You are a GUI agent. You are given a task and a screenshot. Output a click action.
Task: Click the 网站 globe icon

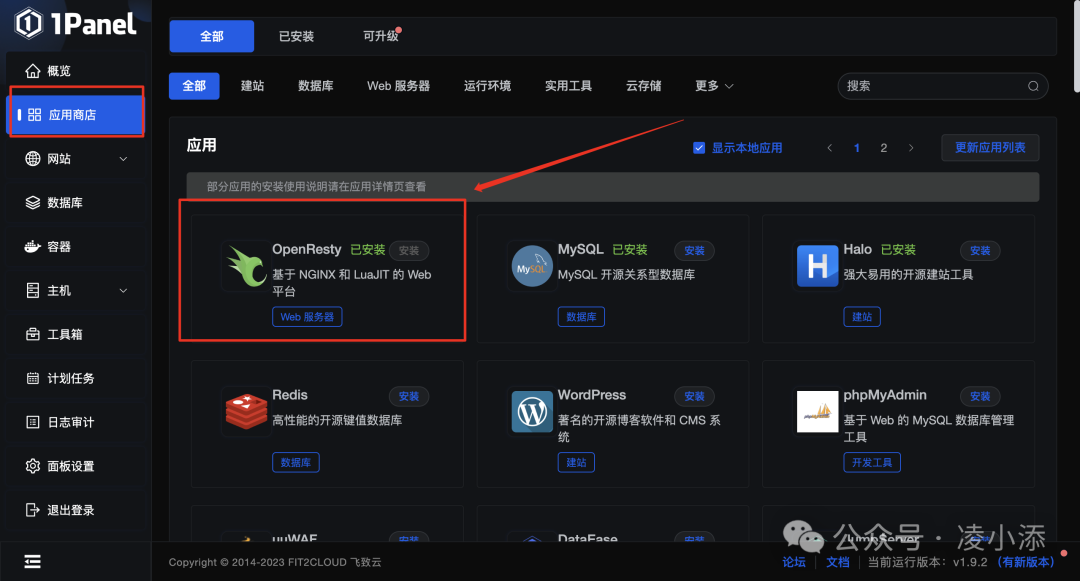tap(32, 159)
